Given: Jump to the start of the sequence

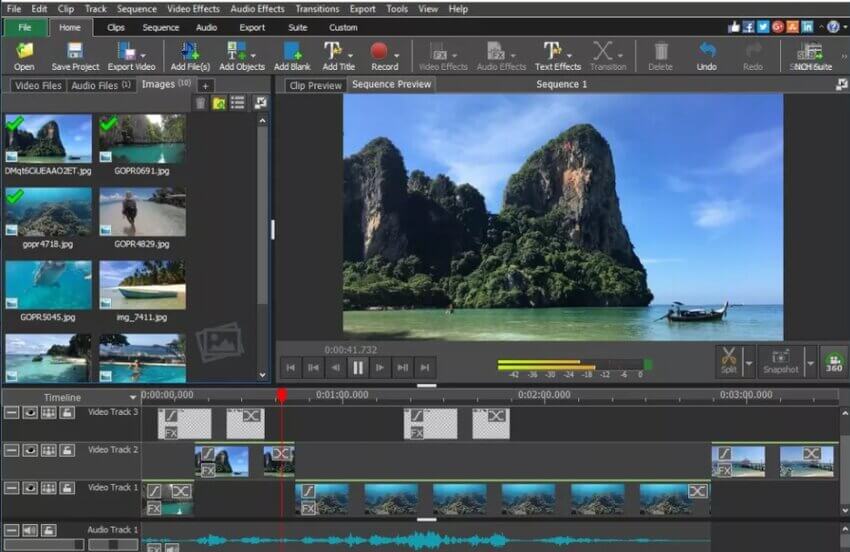Looking at the screenshot, I should (x=291, y=368).
